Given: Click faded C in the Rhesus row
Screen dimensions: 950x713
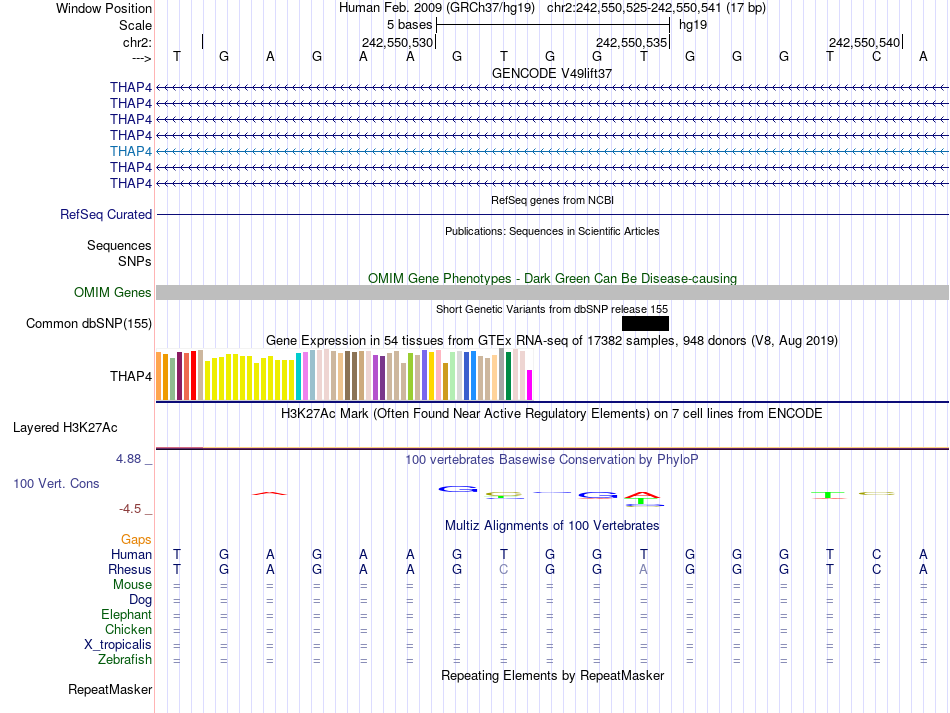Looking at the screenshot, I should point(503,569).
